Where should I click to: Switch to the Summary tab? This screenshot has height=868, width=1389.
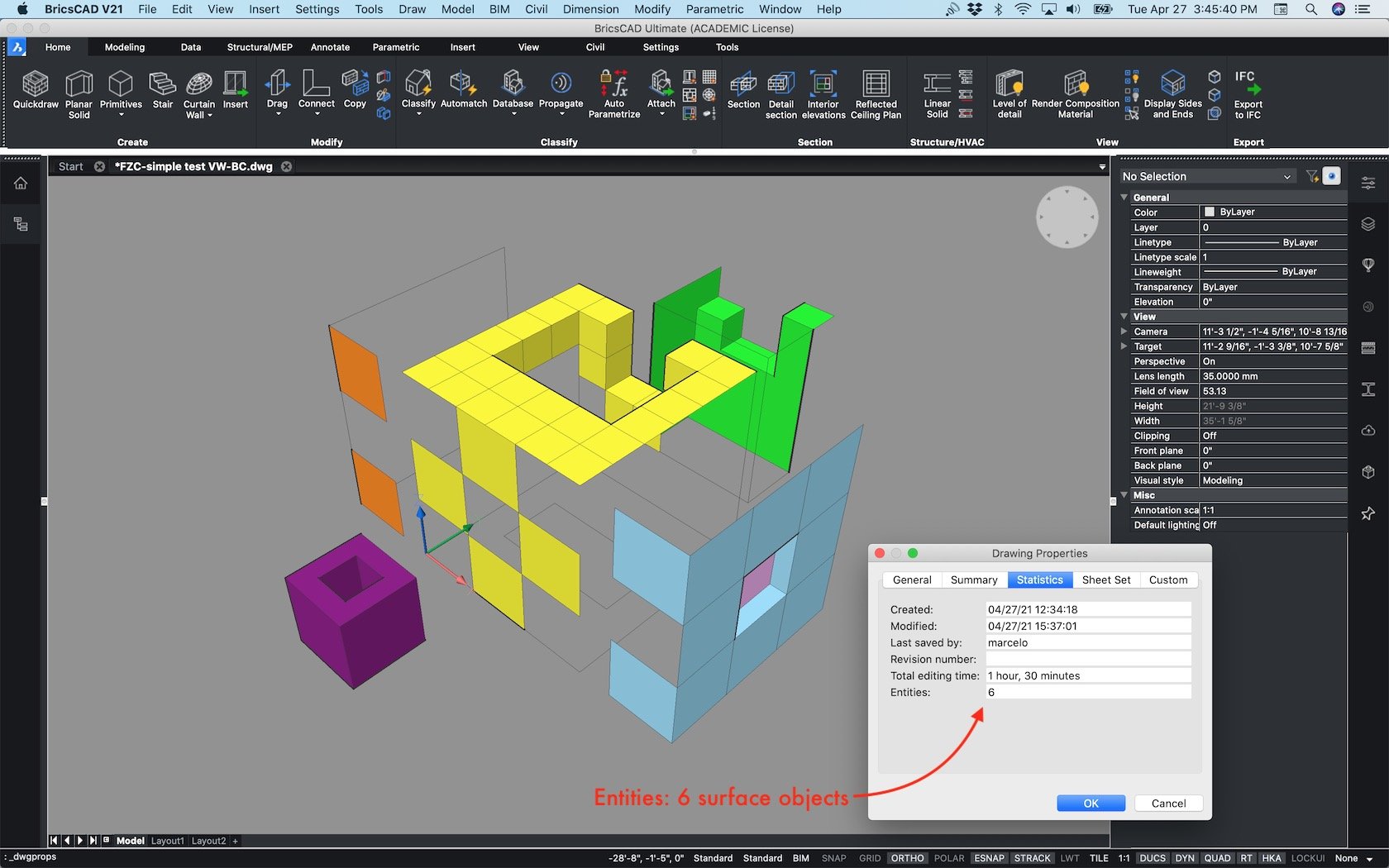[x=973, y=579]
